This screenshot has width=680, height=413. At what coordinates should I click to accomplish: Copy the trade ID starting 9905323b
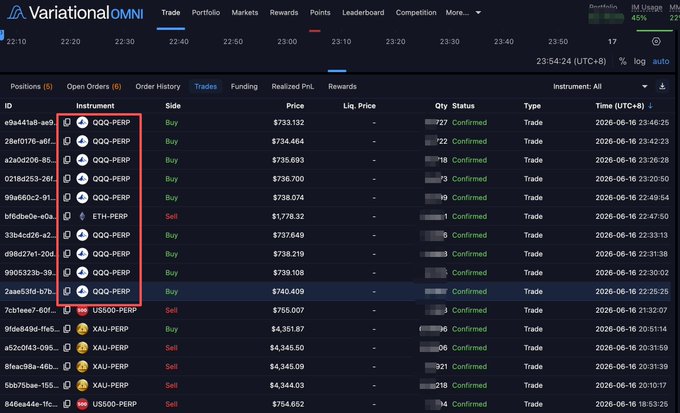(67, 272)
